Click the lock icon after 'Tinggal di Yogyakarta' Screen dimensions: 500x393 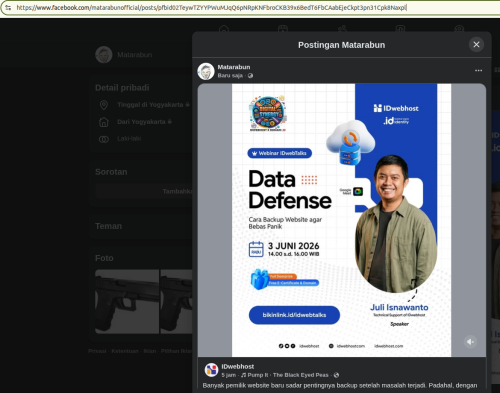pos(188,104)
